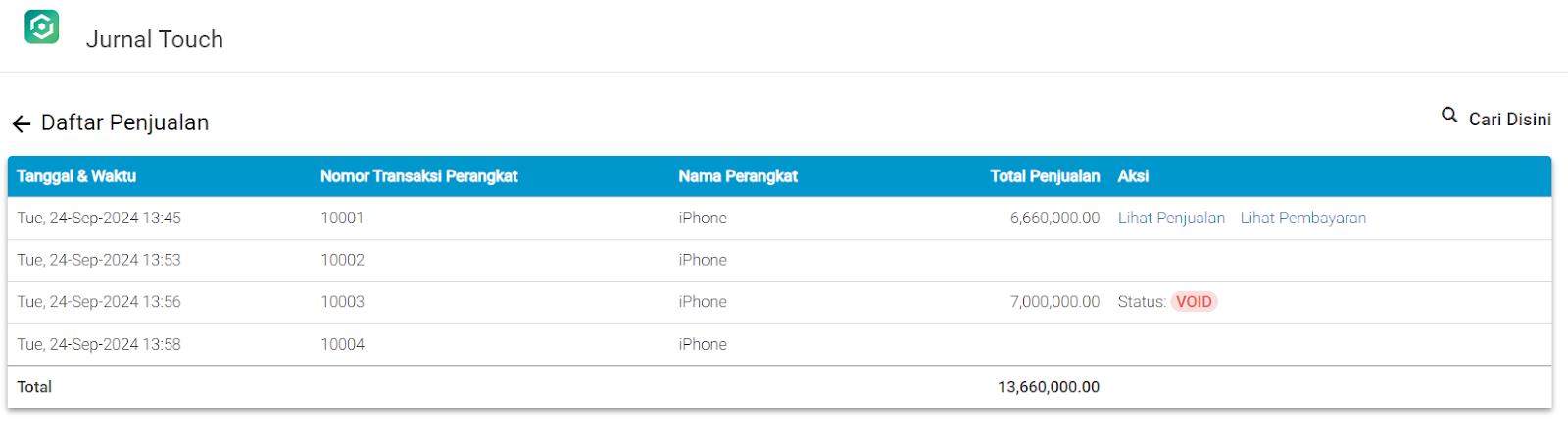Sort by Tanggal & Waktu column header

click(76, 176)
